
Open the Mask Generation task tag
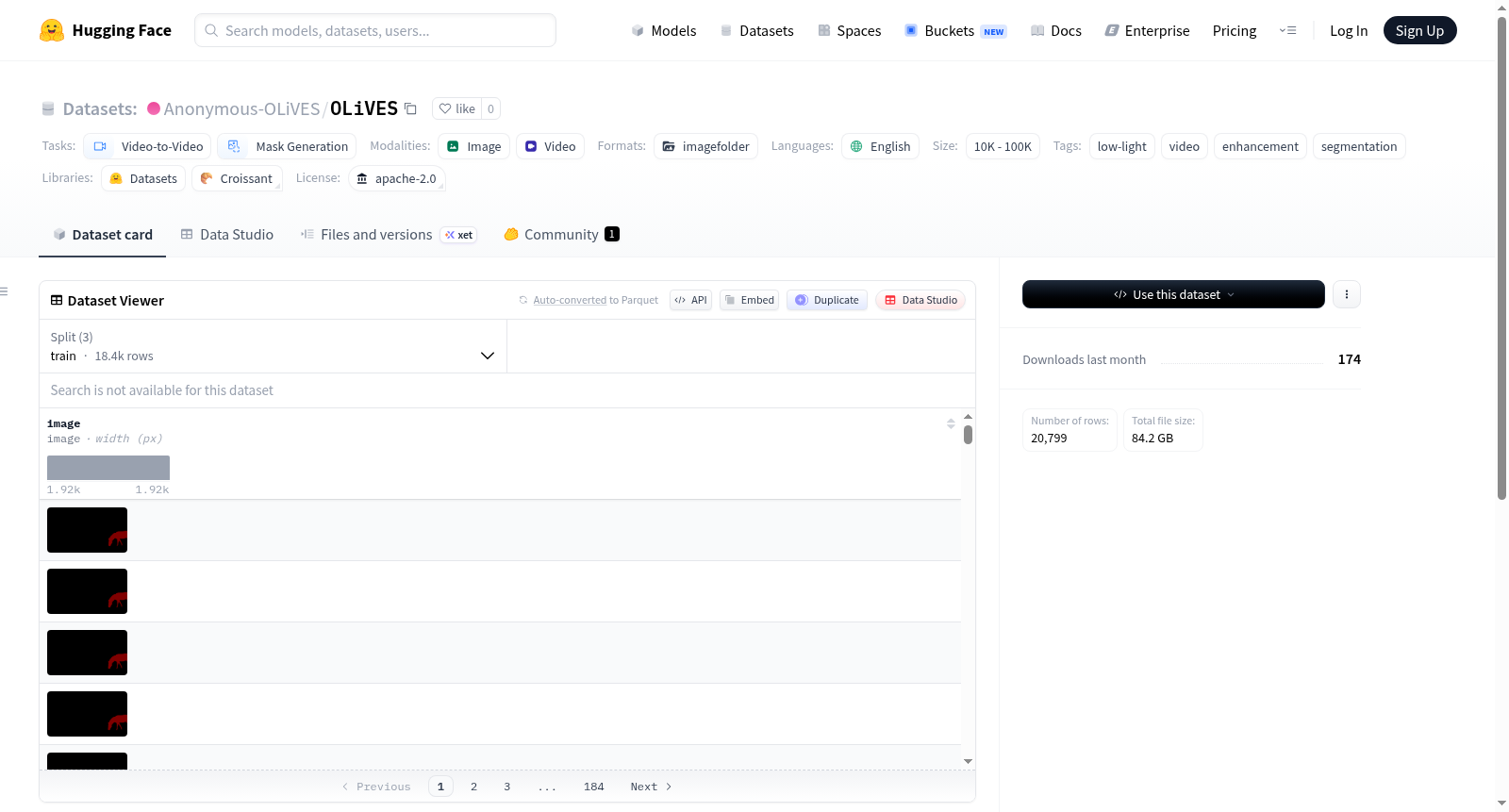(287, 146)
